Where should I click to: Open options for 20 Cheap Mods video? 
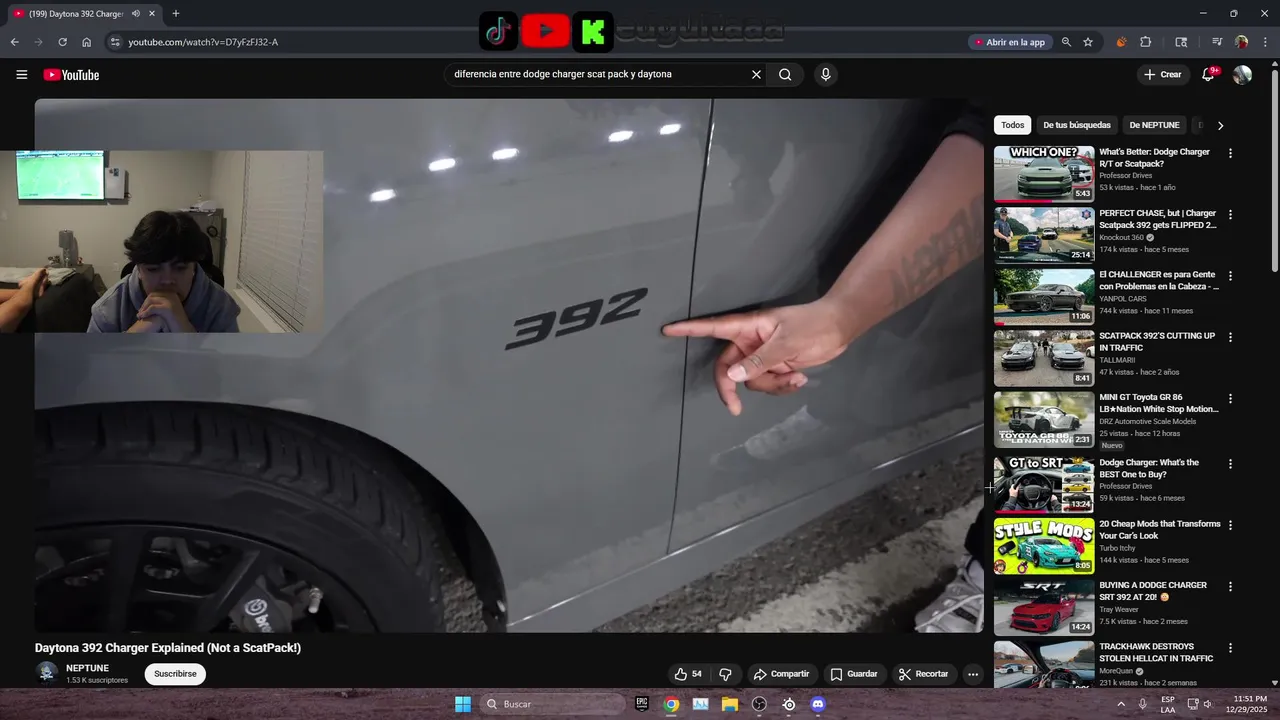(x=1230, y=525)
